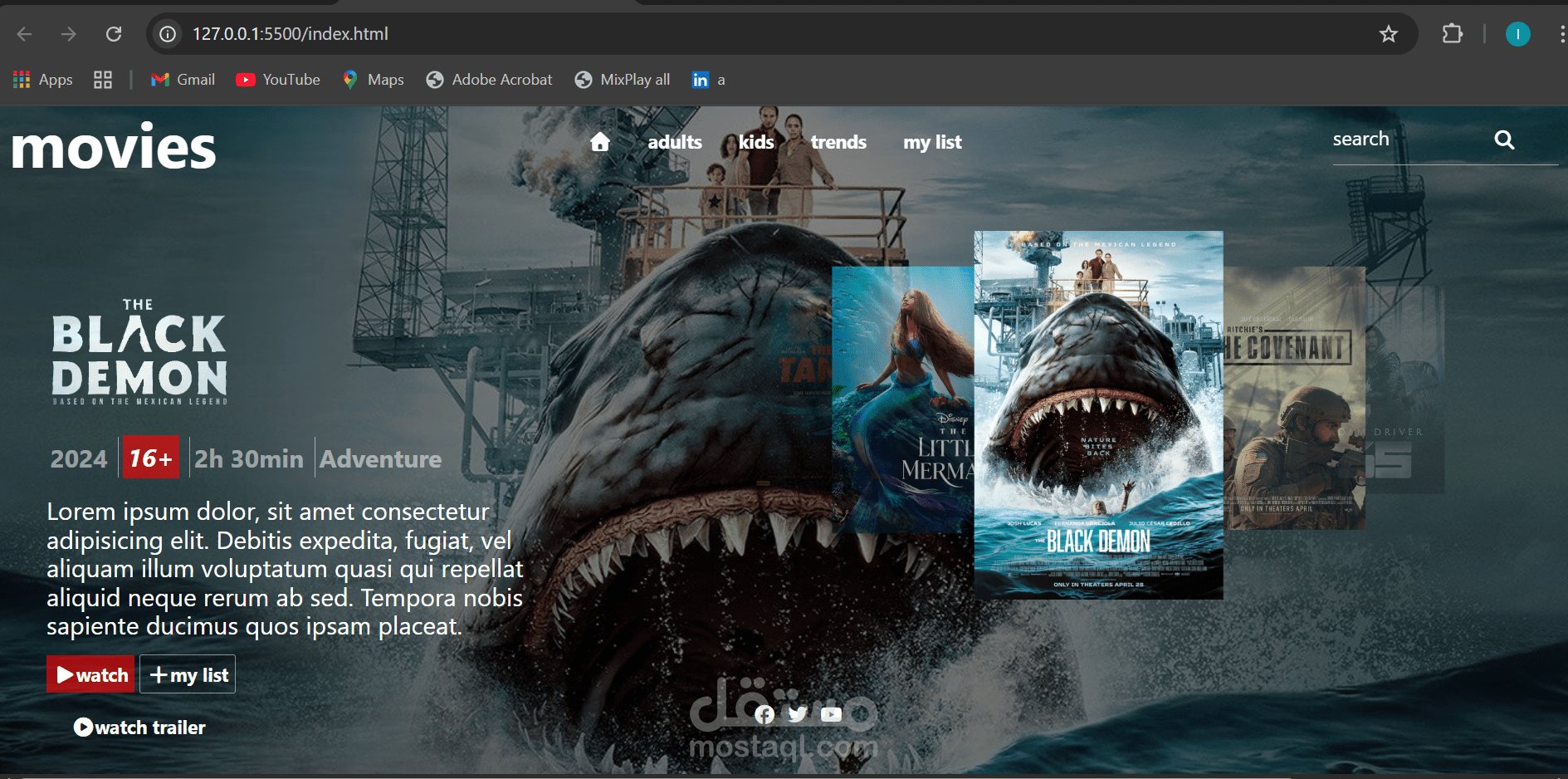Click the 16+ age rating badge

click(150, 458)
